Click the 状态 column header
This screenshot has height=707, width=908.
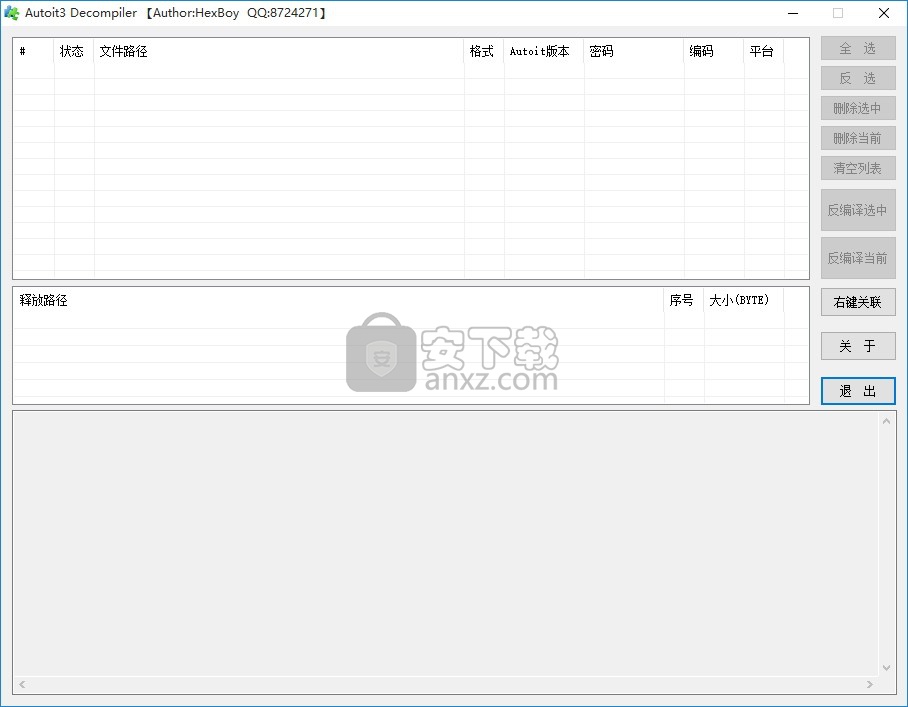tap(73, 52)
